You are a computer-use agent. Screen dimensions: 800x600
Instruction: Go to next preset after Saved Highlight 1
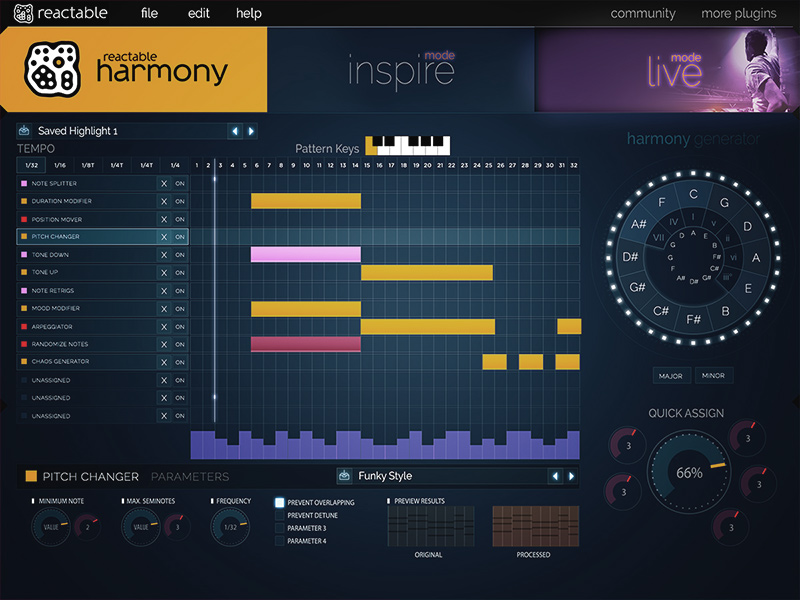pos(251,131)
